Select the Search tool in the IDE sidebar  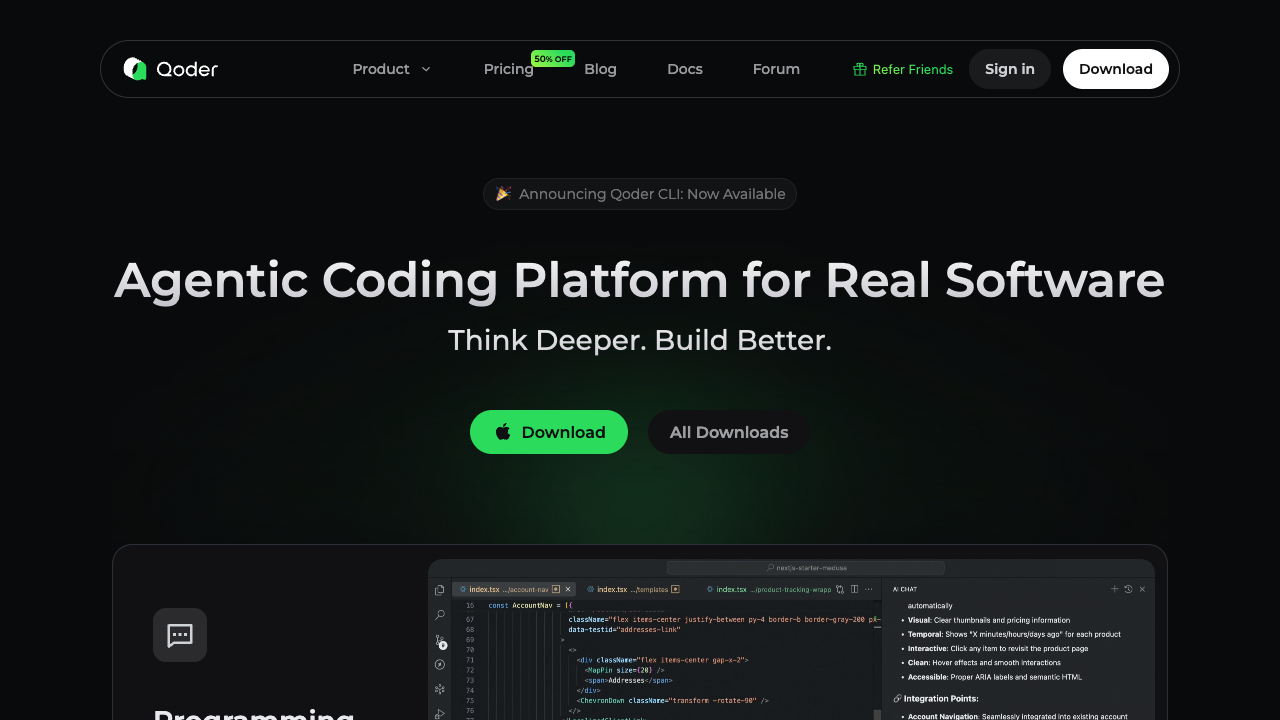439,614
